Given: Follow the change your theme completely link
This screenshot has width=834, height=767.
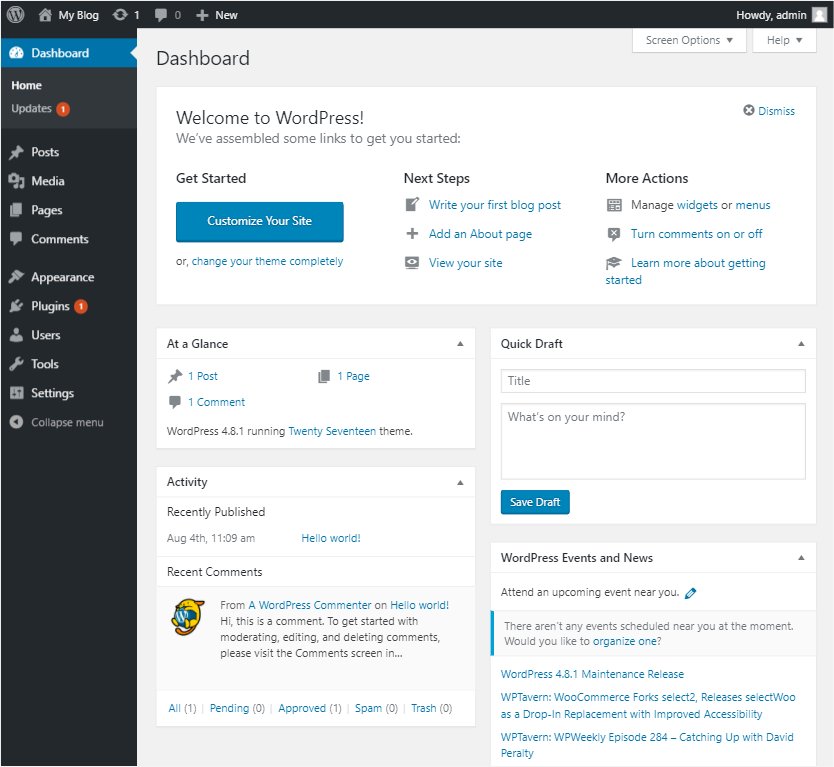Looking at the screenshot, I should click(268, 261).
